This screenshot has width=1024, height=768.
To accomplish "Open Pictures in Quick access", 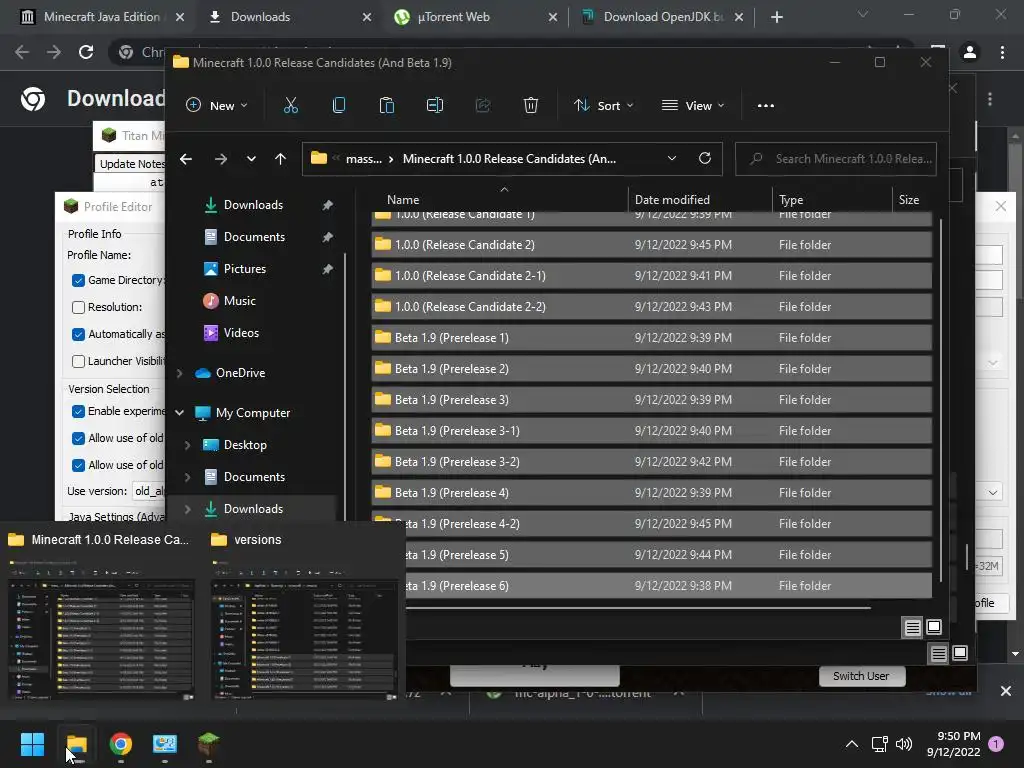I will pos(245,269).
